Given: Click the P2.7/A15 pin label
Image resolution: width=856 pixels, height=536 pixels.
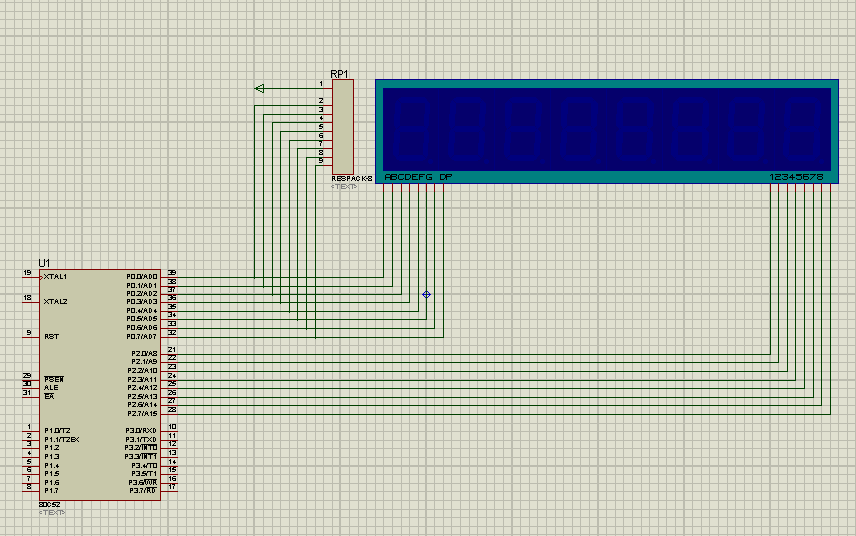Looking at the screenshot, I should pyautogui.click(x=142, y=414).
